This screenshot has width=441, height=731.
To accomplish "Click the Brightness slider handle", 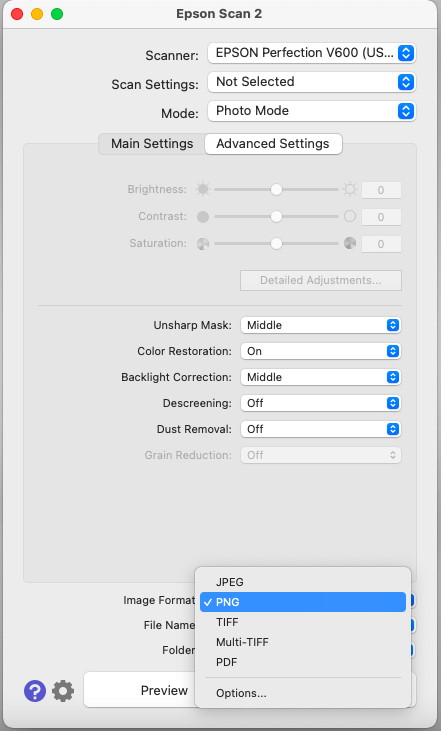I will click(x=276, y=189).
